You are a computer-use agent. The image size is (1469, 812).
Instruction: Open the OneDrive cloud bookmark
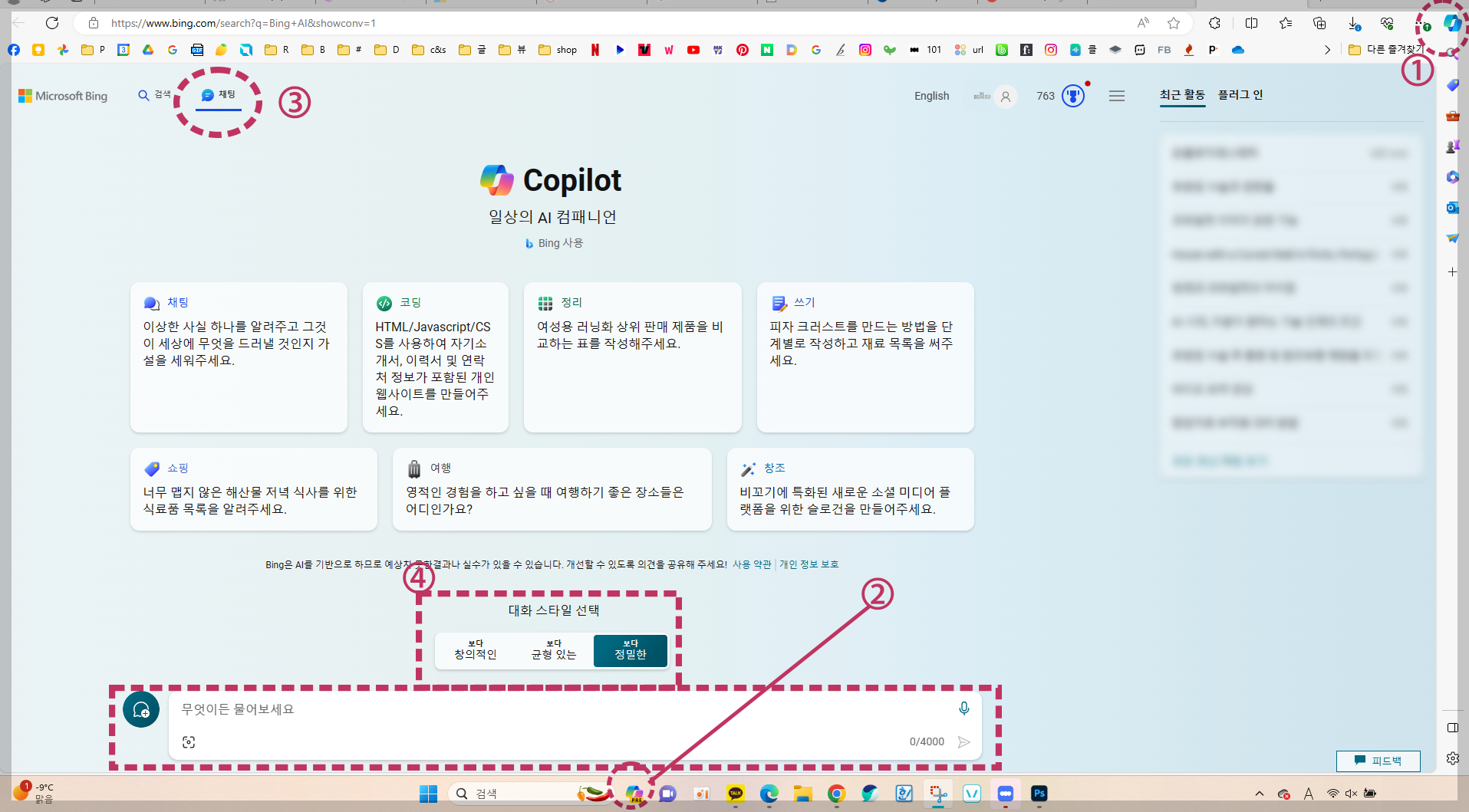(1238, 50)
